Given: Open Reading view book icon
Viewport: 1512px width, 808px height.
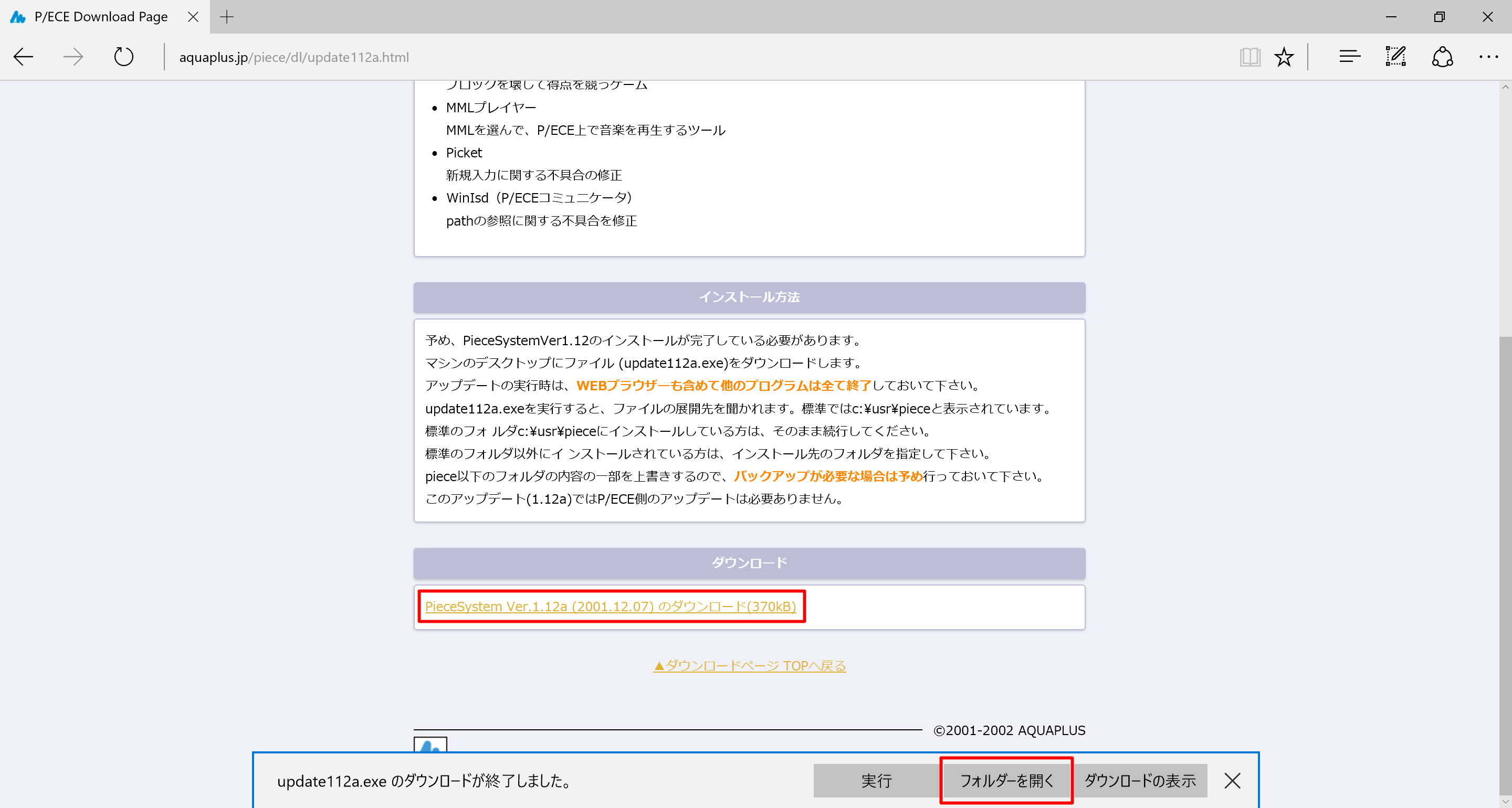Looking at the screenshot, I should (x=1249, y=57).
